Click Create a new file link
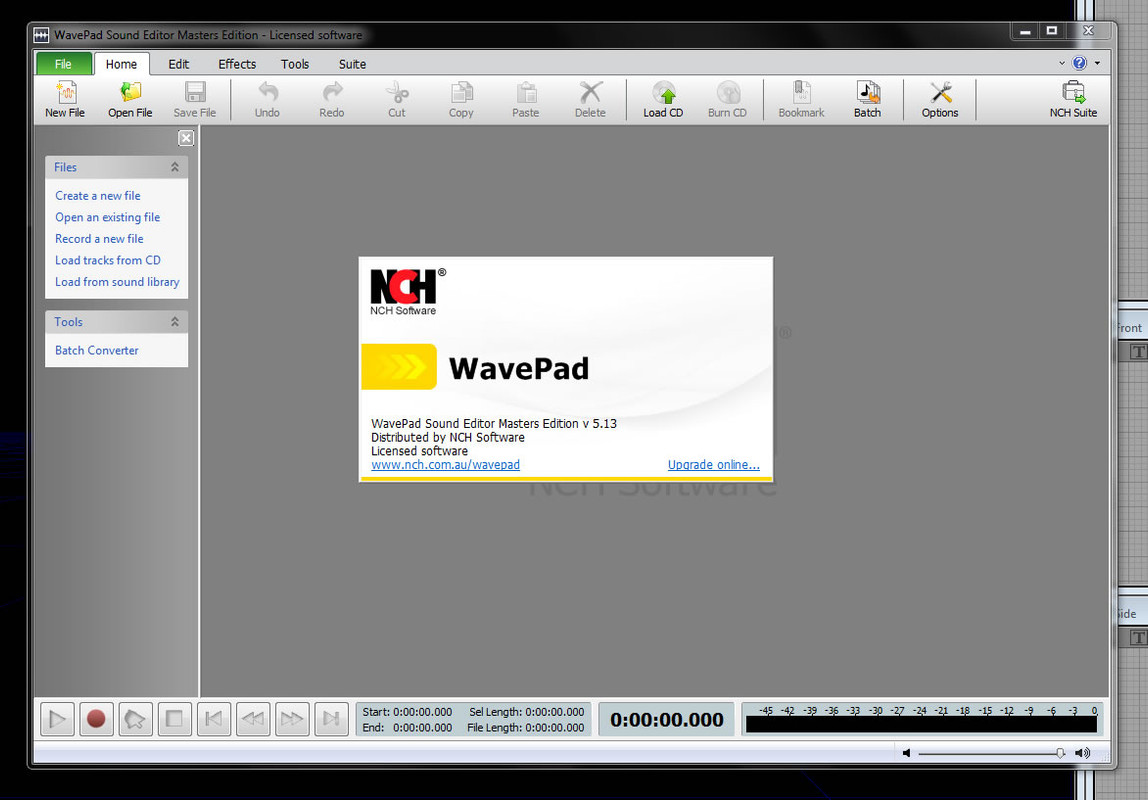 point(98,195)
